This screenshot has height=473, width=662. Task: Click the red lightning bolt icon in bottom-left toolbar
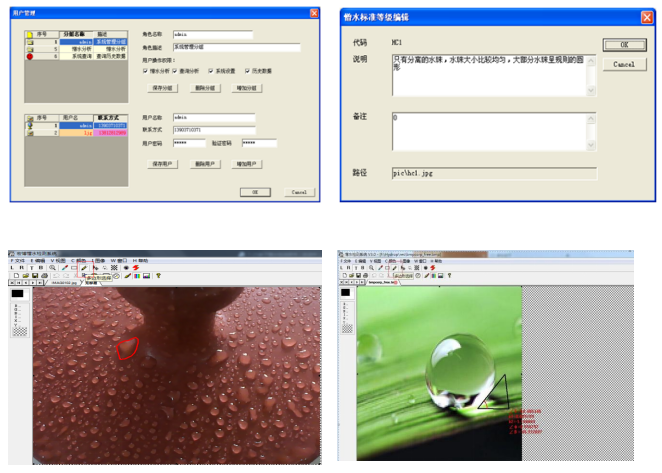tap(135, 268)
